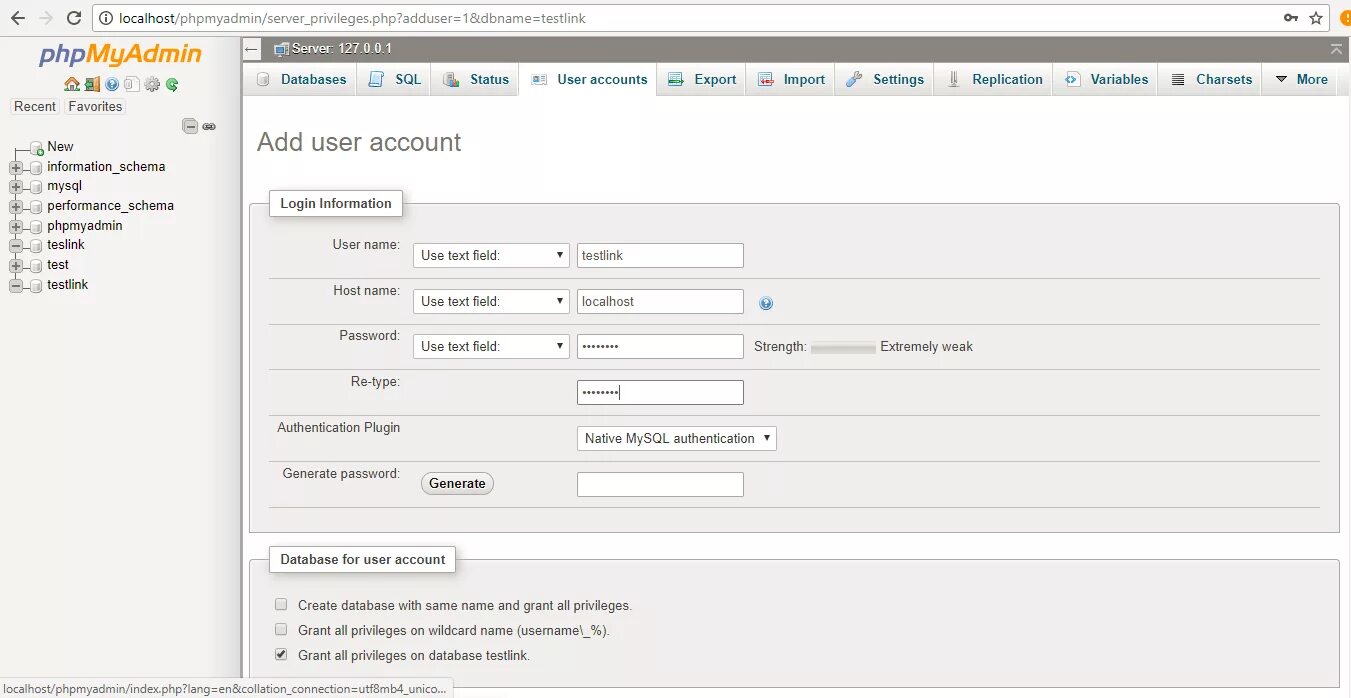Screen dimensions: 1351x698
Task: Click the Generate password button
Action: point(457,483)
